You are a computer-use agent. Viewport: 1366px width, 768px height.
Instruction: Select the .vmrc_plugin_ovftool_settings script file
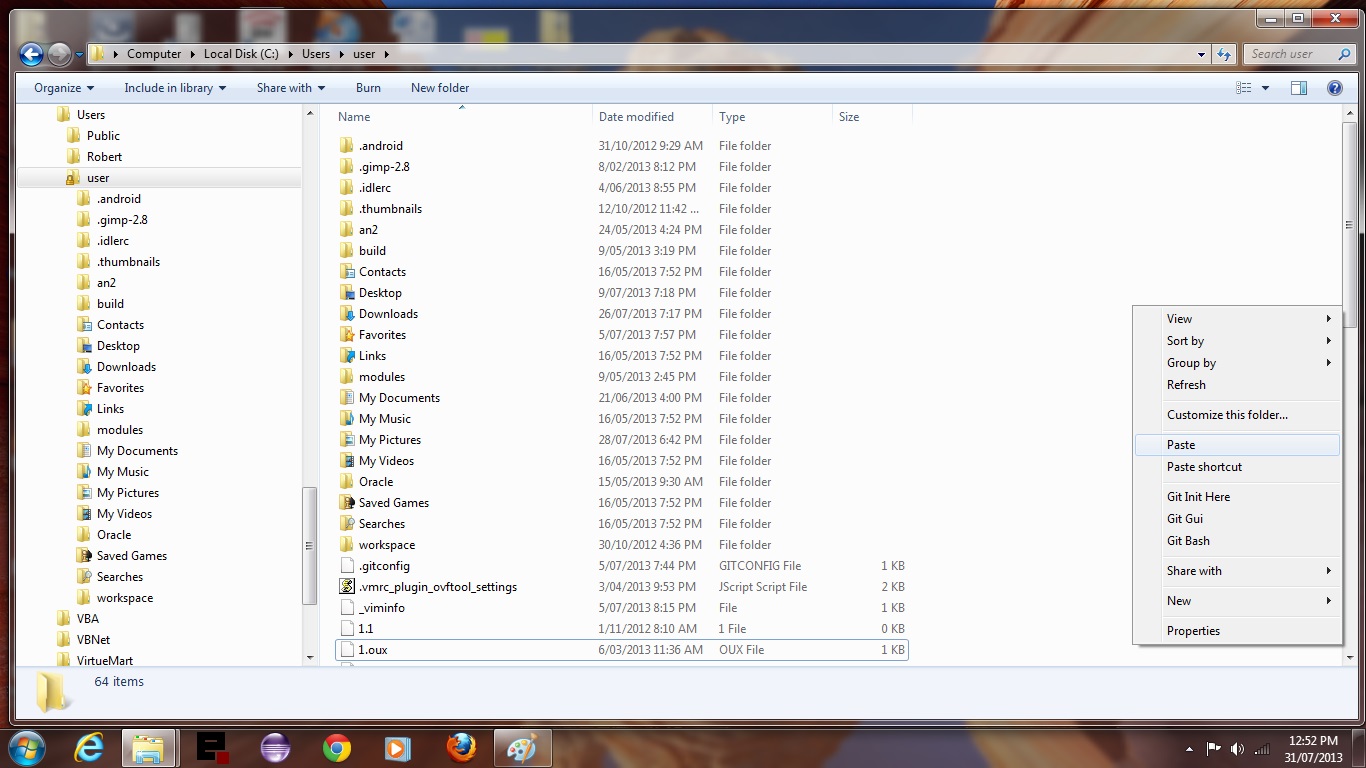[x=437, y=587]
